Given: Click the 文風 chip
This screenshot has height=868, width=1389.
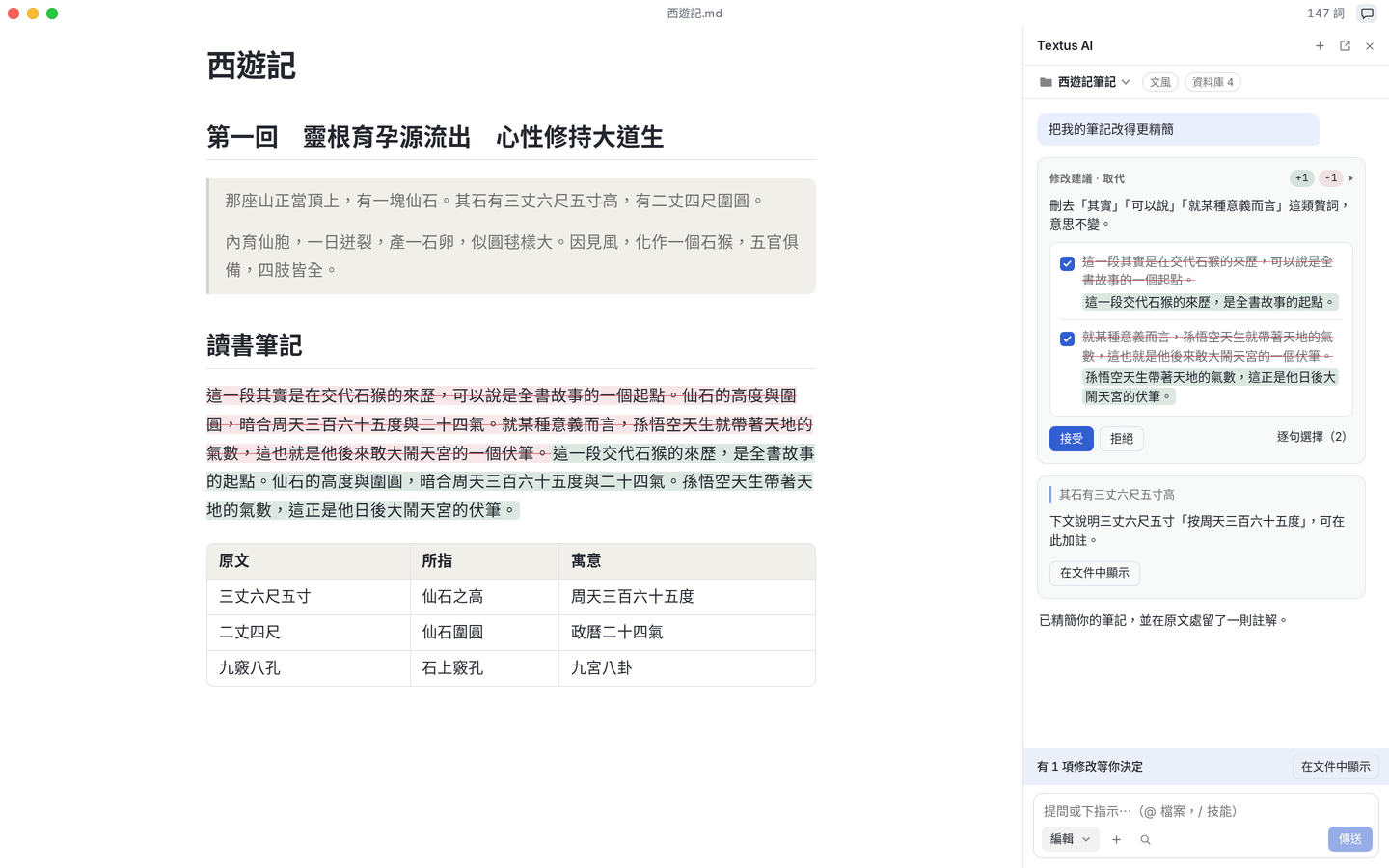Looking at the screenshot, I should point(1160,82).
